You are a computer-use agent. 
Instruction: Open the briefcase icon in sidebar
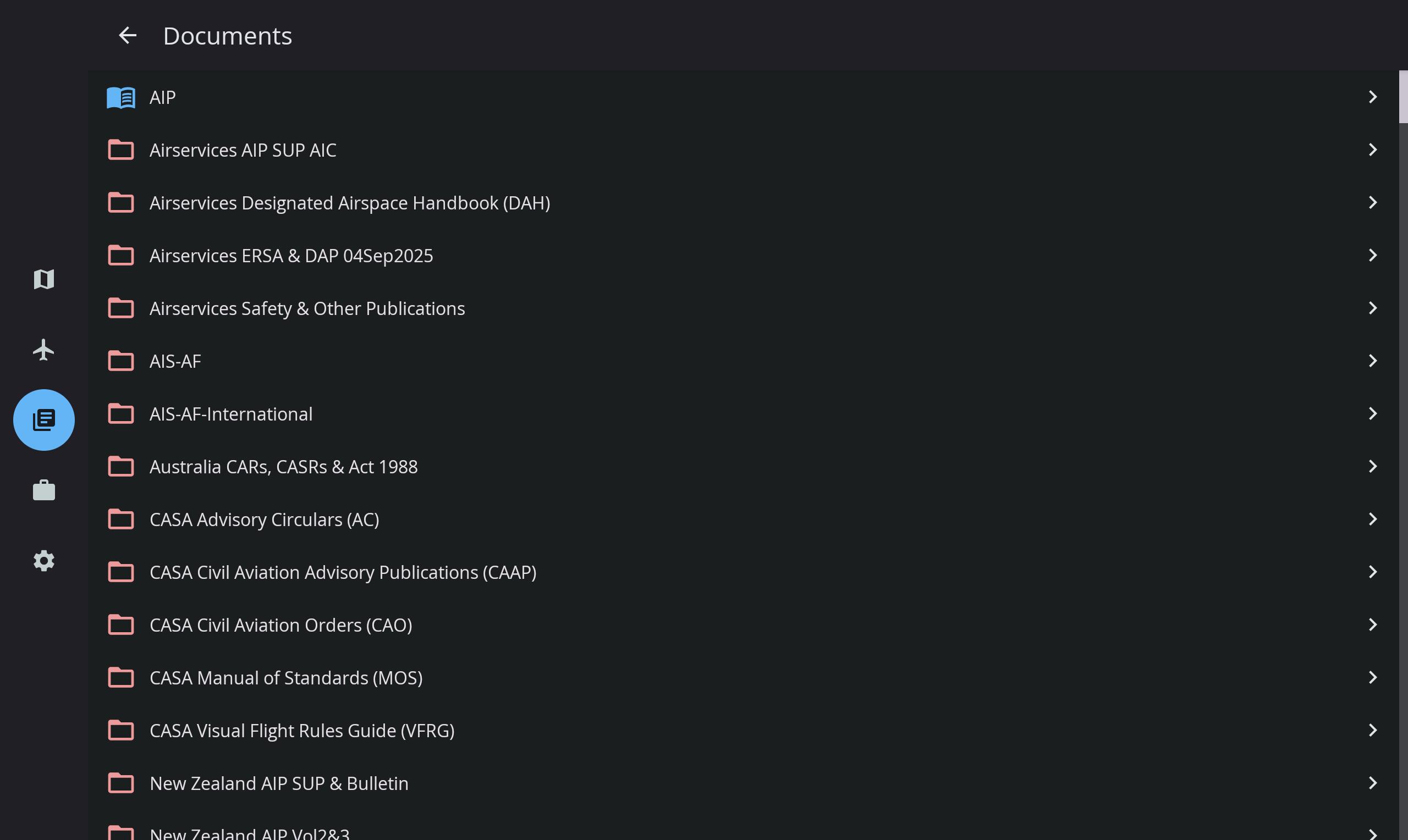pos(43,490)
